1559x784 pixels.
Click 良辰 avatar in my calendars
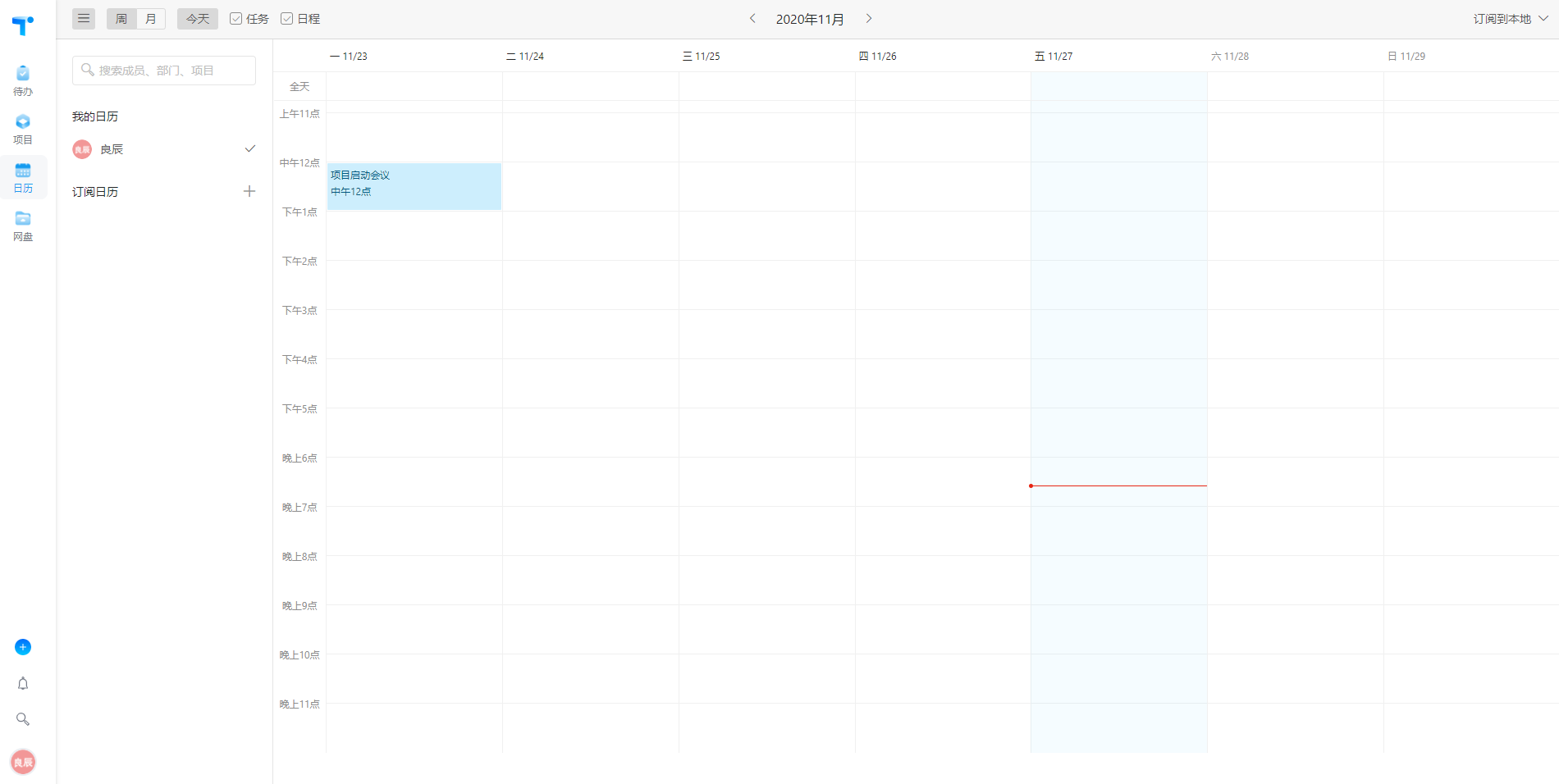(x=82, y=149)
